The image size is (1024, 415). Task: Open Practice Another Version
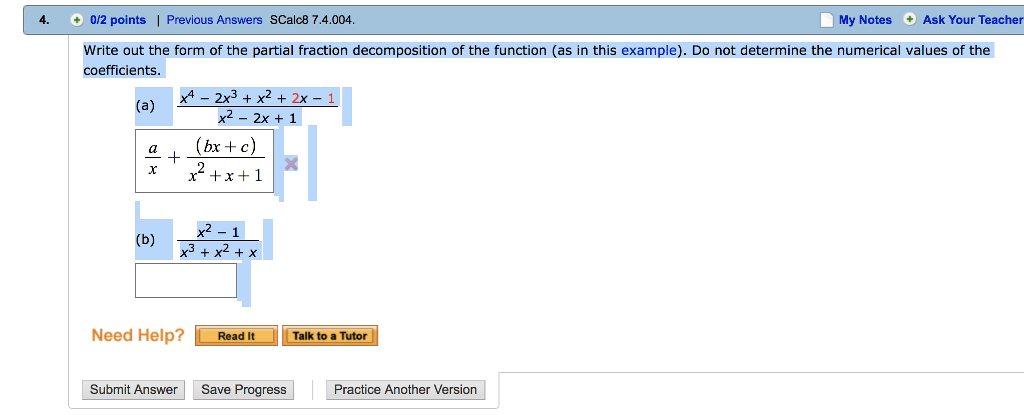point(405,390)
